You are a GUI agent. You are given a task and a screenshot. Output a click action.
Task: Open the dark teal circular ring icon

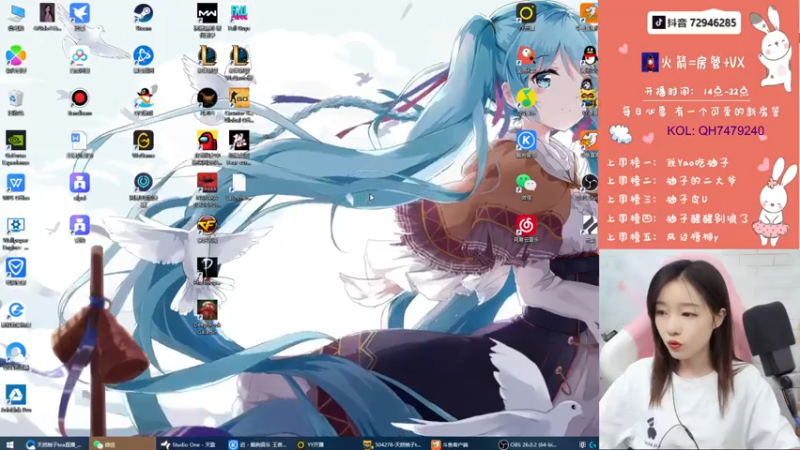point(143,183)
